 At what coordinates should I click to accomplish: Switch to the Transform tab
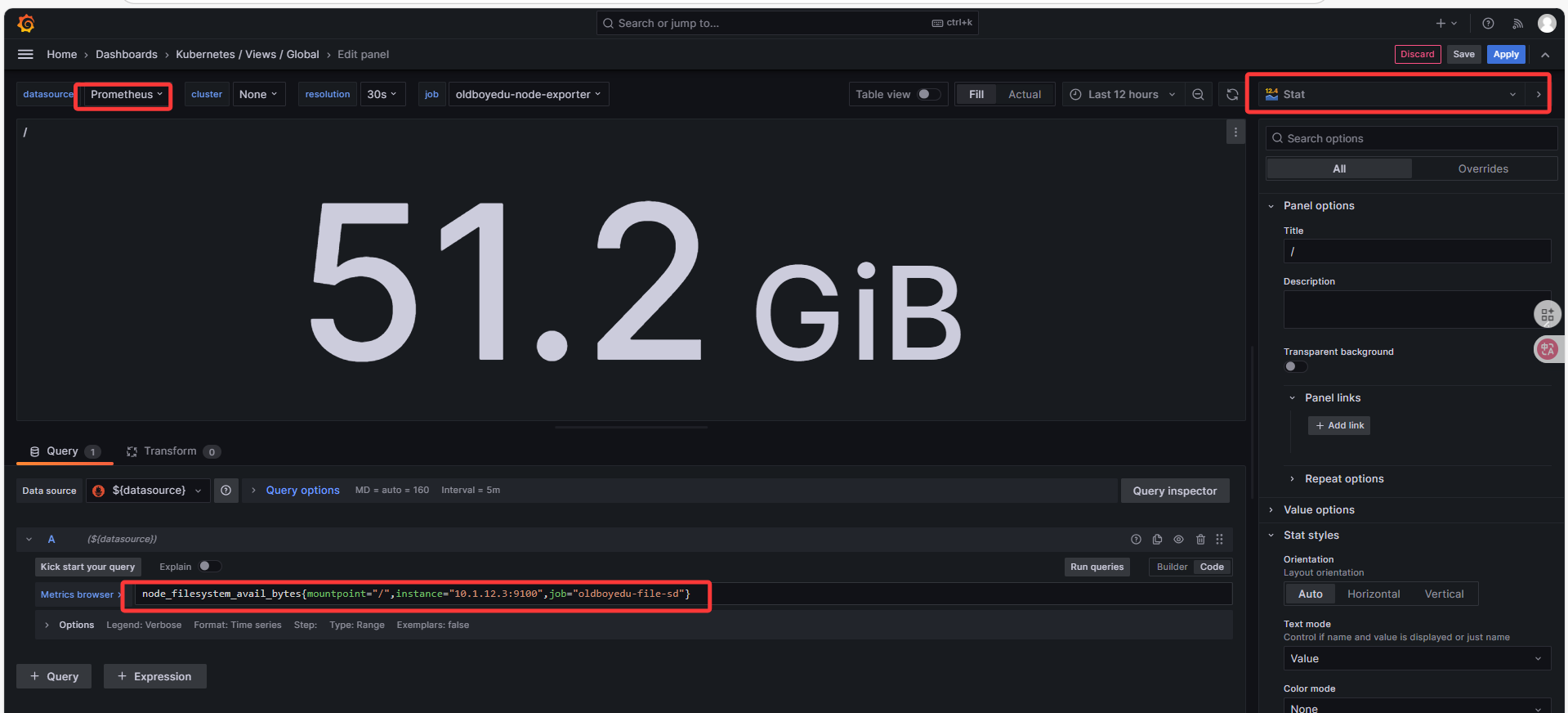pos(170,451)
